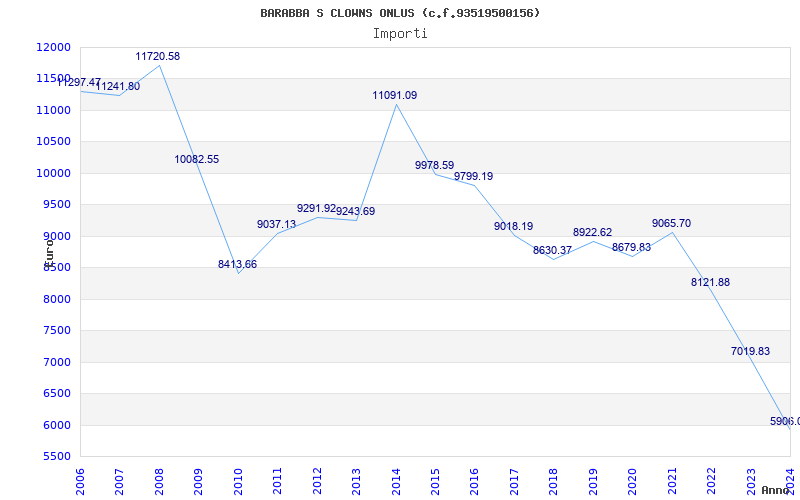This screenshot has width=800, height=500.
Task: Click x-axis year 2016
Action: coord(474,481)
